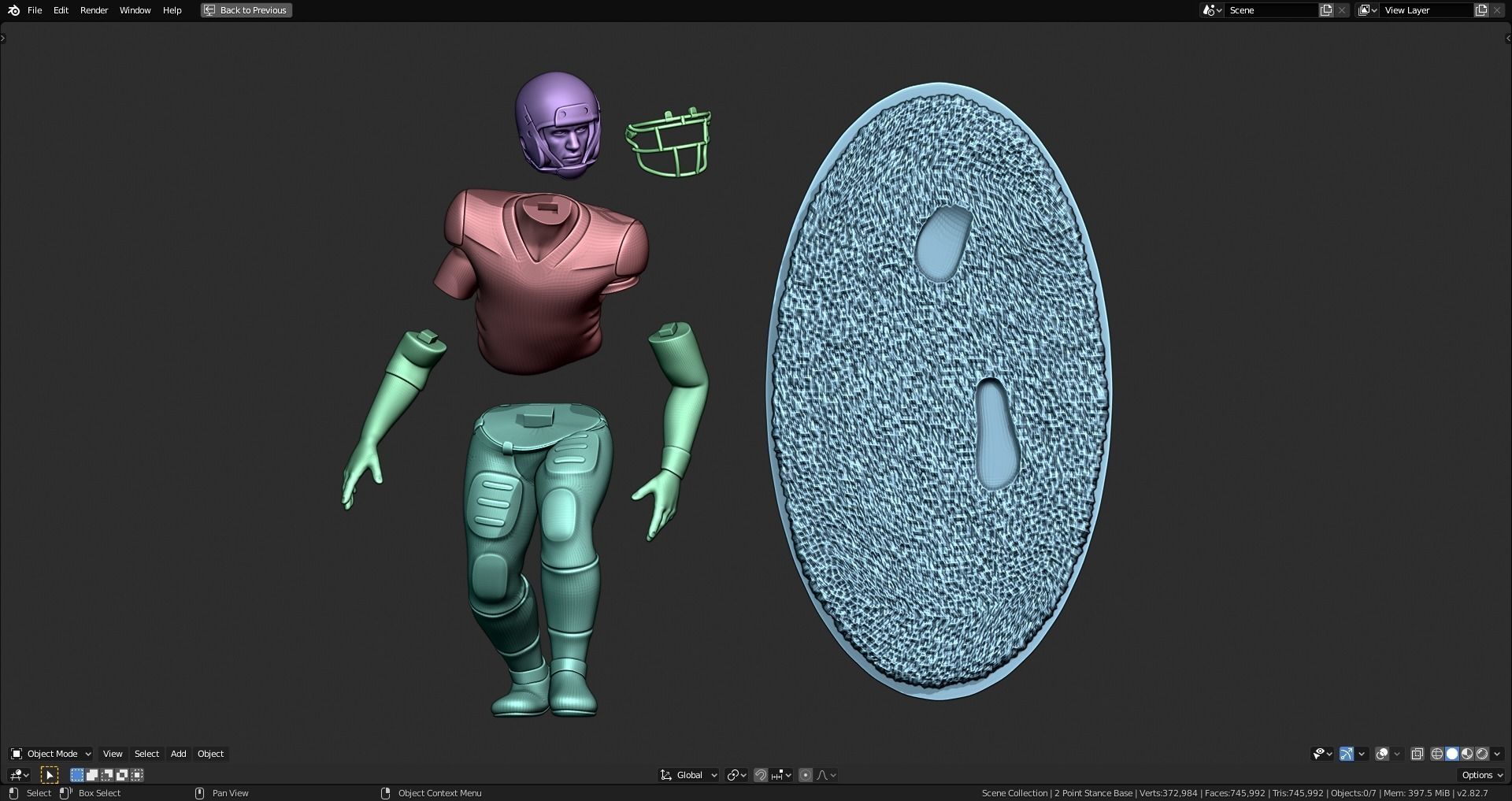Open the viewport View menu

click(113, 754)
